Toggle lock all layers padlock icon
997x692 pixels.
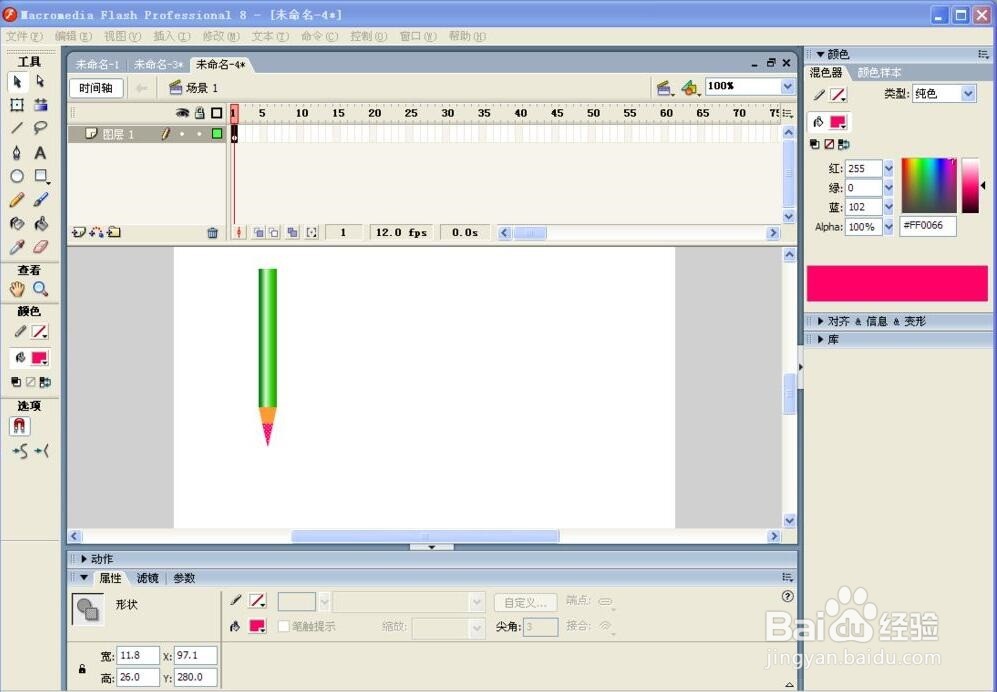(200, 113)
